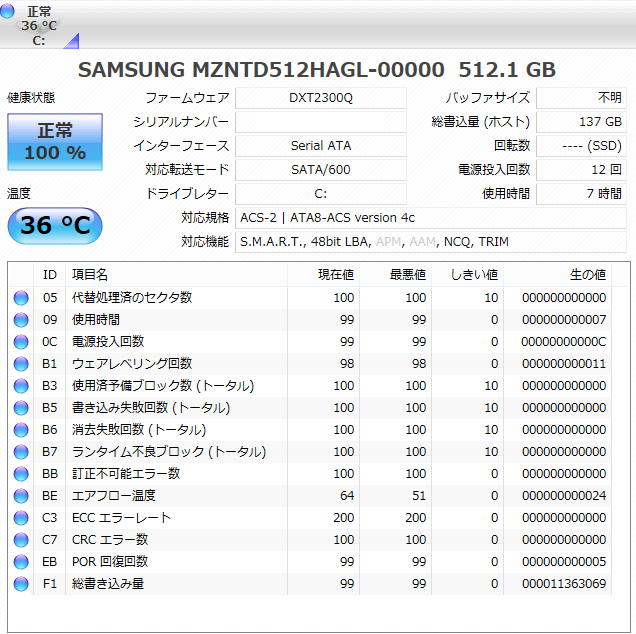Click the buffer size value 不明
This screenshot has height=634, width=636.
click(x=581, y=98)
